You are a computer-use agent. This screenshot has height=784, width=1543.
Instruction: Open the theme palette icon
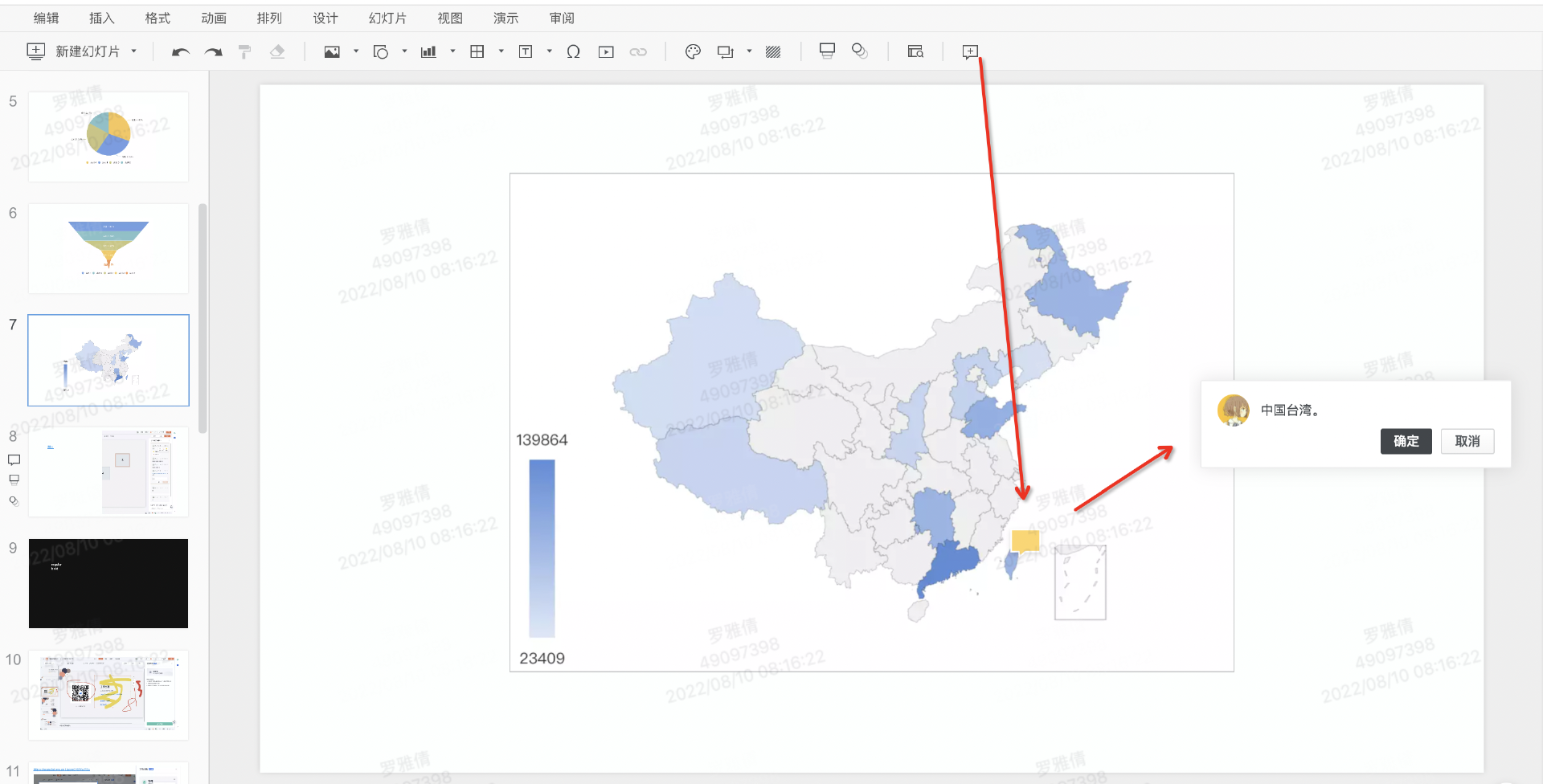click(x=693, y=52)
